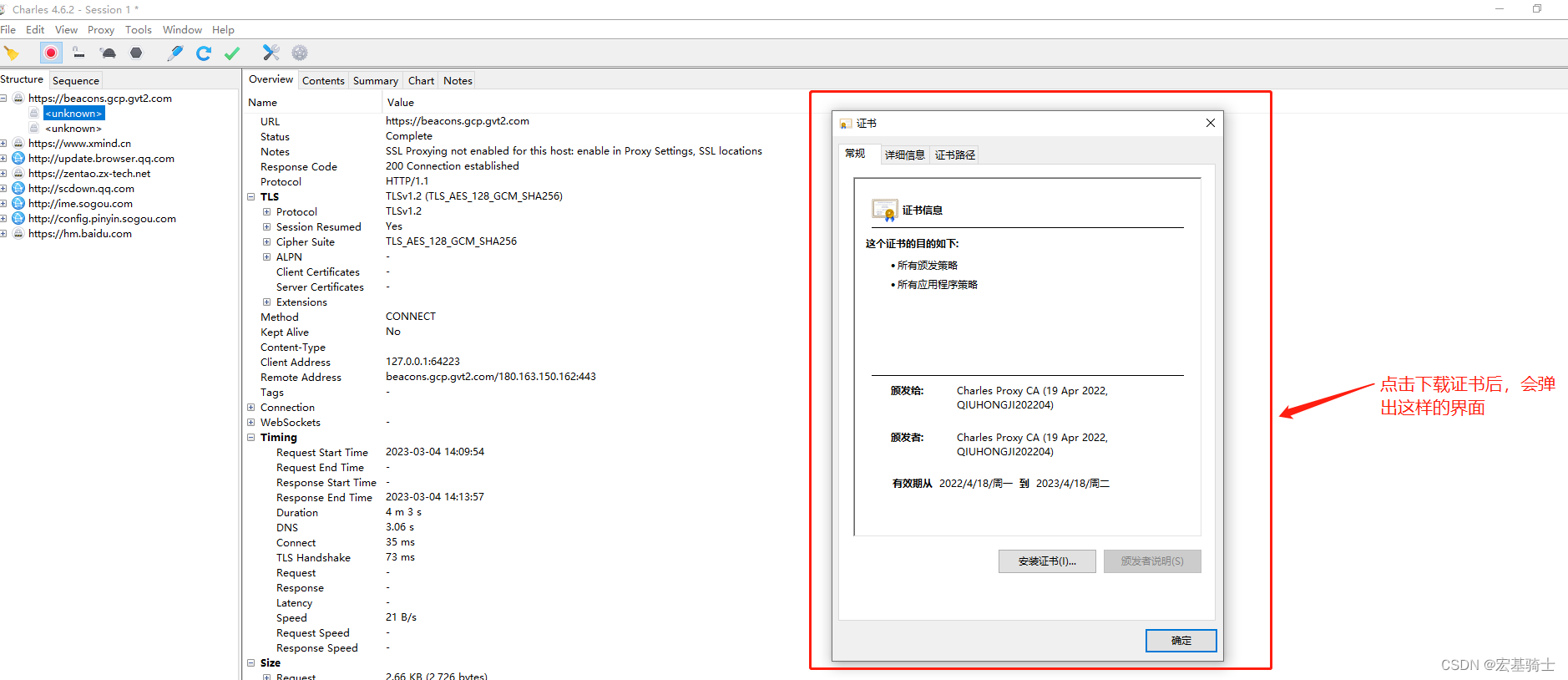Click the globe icon of ime.sogou.com

tap(18, 203)
